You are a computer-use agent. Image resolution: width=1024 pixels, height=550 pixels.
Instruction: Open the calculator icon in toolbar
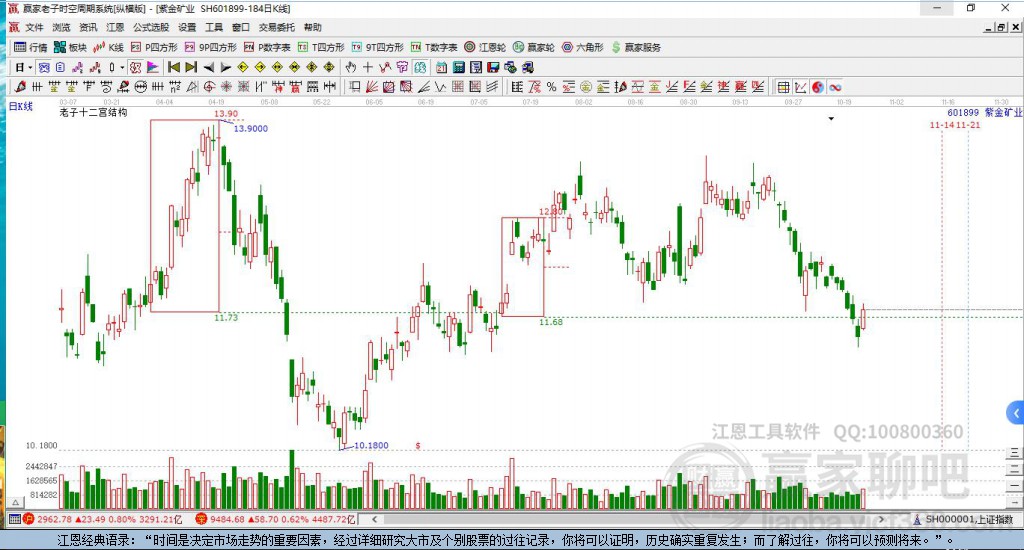(x=458, y=67)
